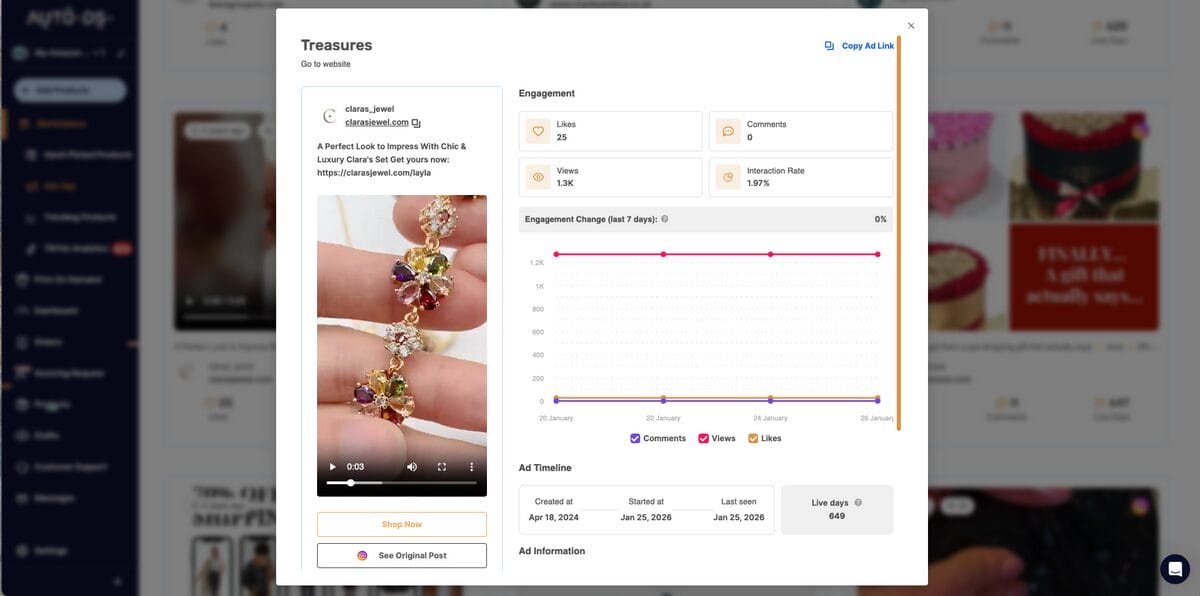
Task: Open the chat bubble in the bottom corner
Action: (x=1175, y=568)
